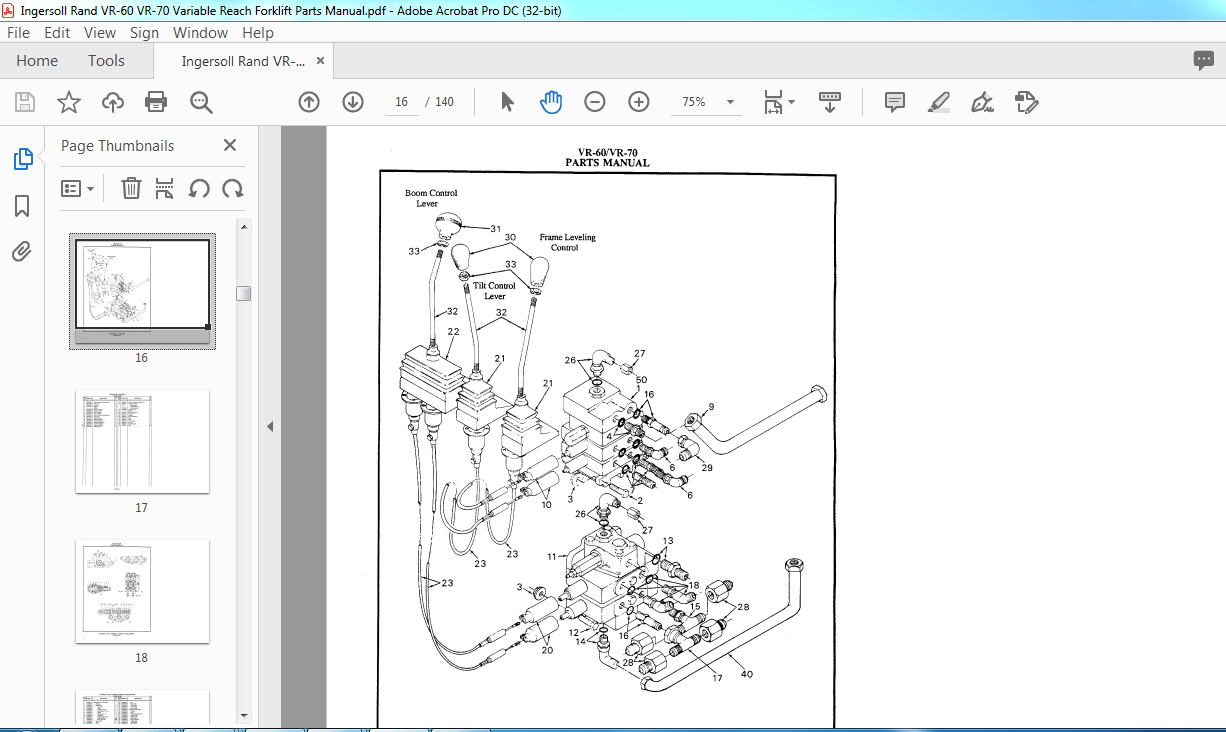Open the Window menu
This screenshot has height=732, width=1226.
[x=200, y=32]
